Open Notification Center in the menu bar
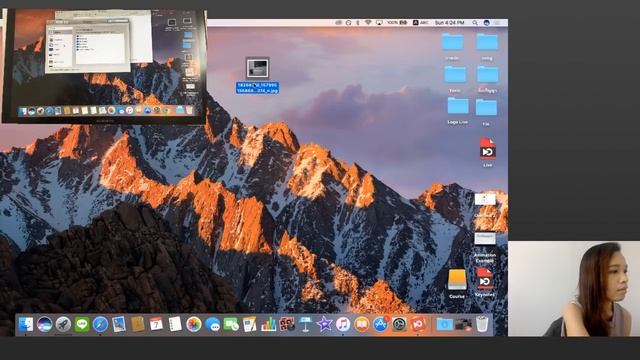The image size is (640, 360). click(x=498, y=23)
